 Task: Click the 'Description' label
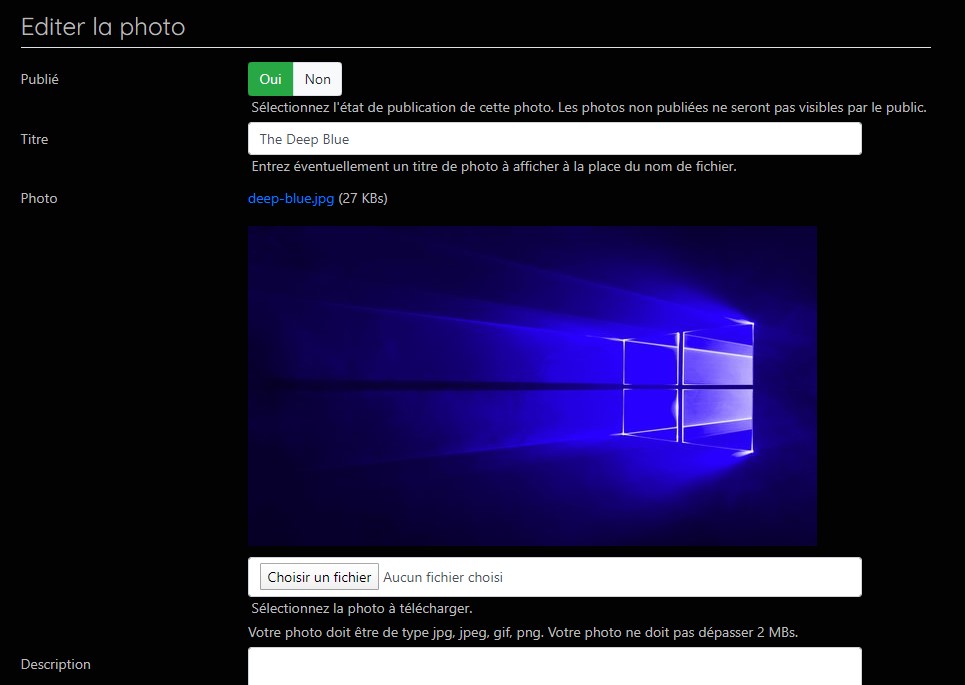(55, 664)
